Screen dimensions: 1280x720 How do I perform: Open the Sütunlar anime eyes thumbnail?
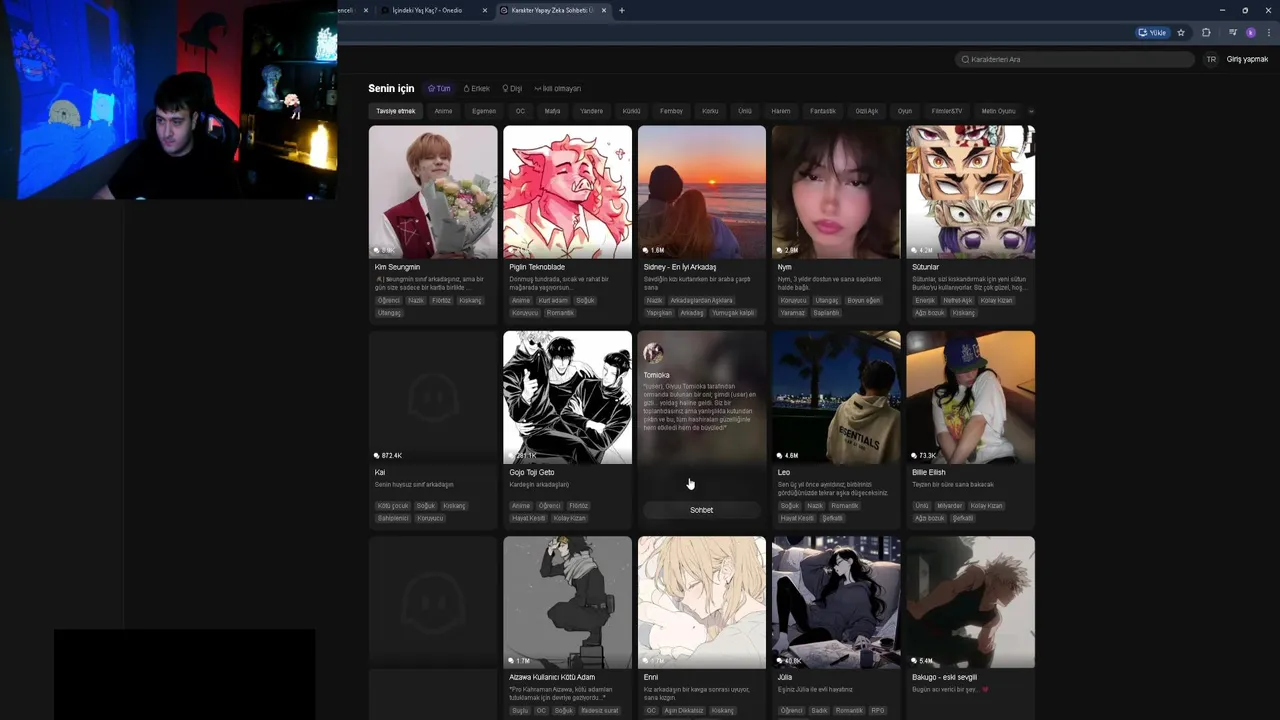[x=971, y=192]
